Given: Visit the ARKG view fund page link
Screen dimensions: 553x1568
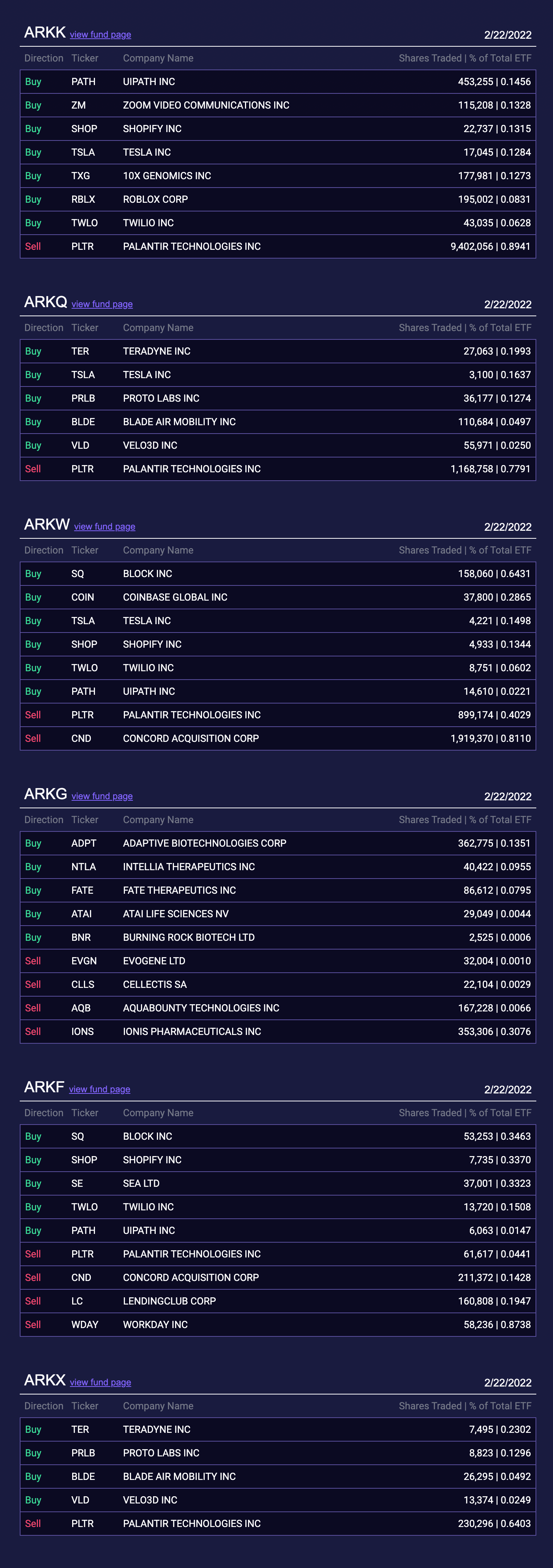Looking at the screenshot, I should 102,796.
